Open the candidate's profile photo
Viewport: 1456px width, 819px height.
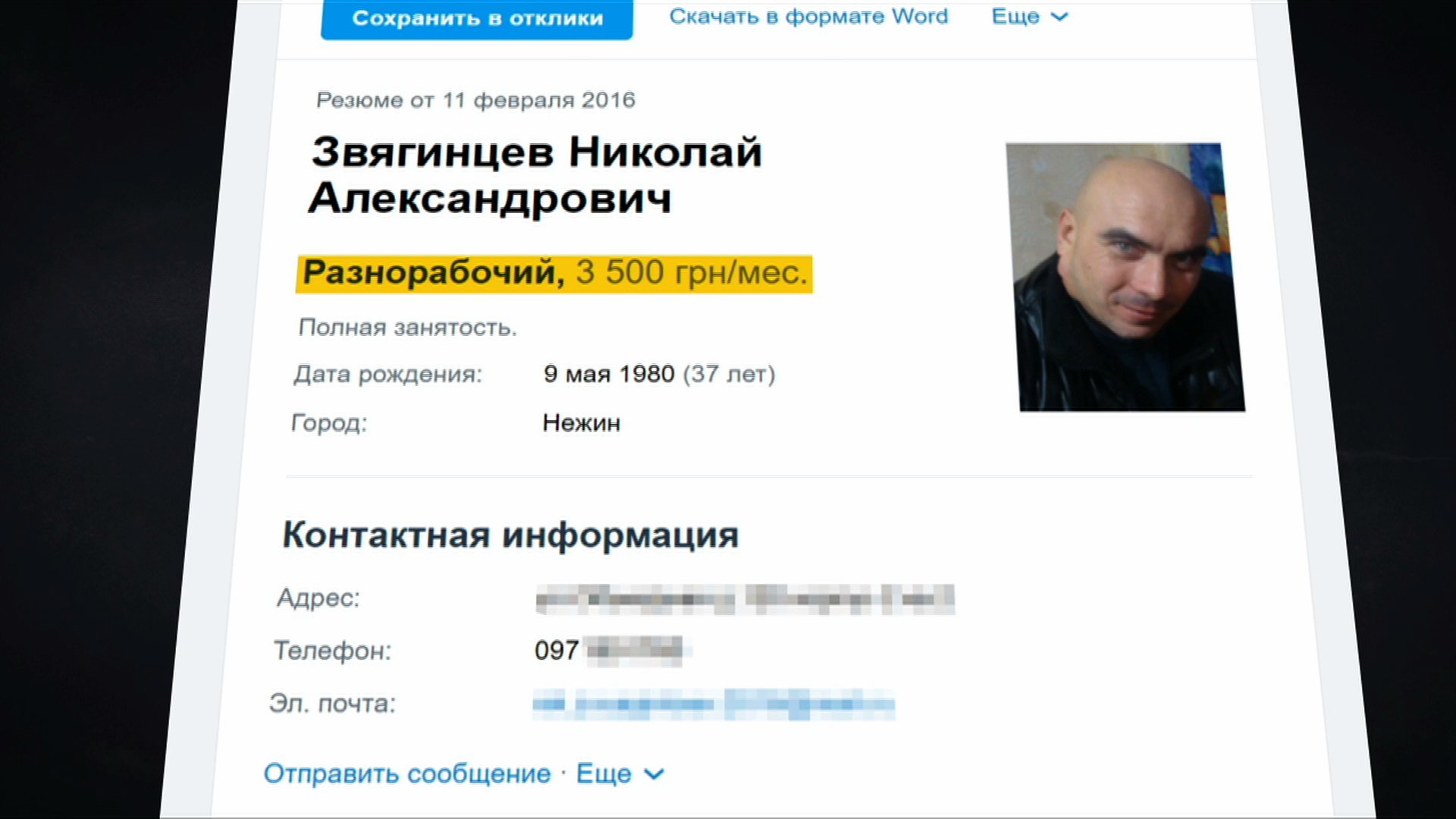point(1125,277)
